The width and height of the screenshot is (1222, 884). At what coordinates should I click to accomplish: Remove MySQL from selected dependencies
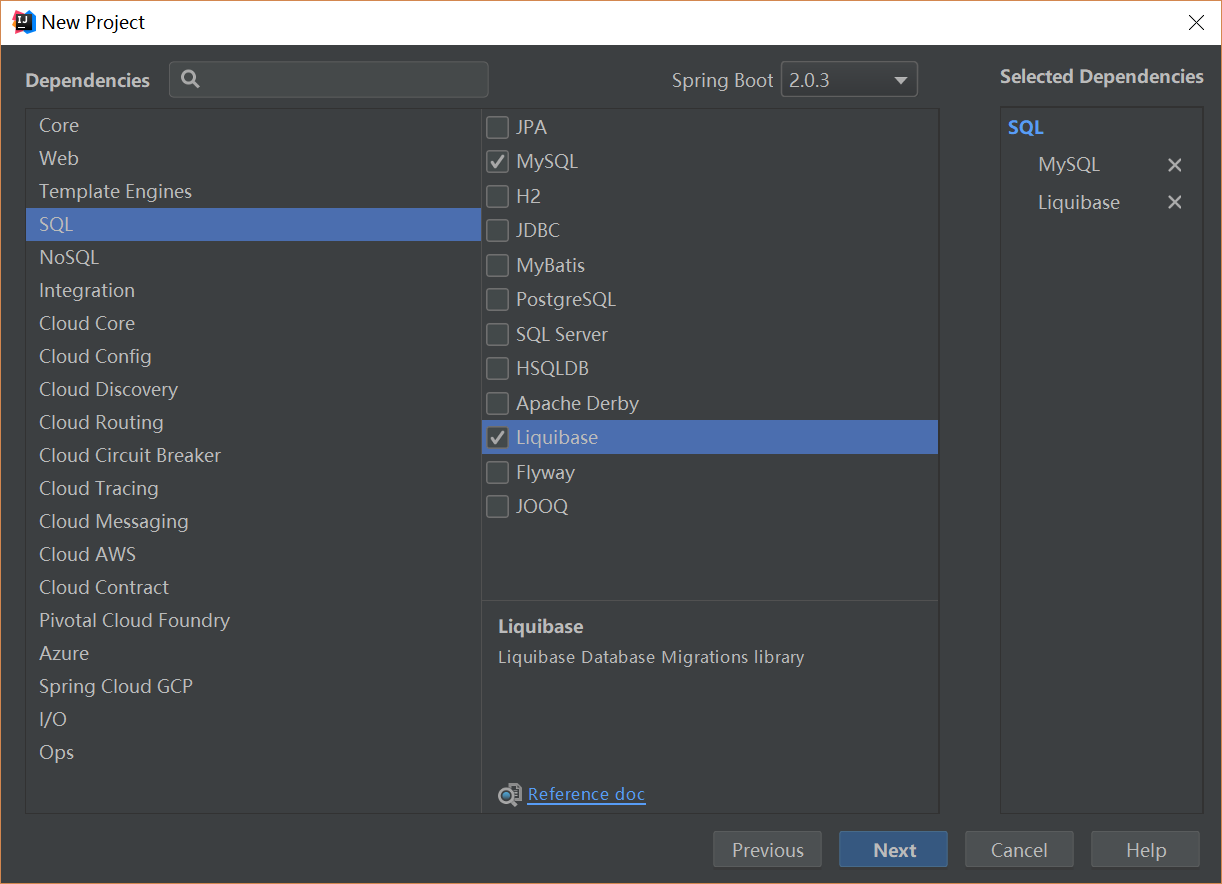[x=1175, y=165]
